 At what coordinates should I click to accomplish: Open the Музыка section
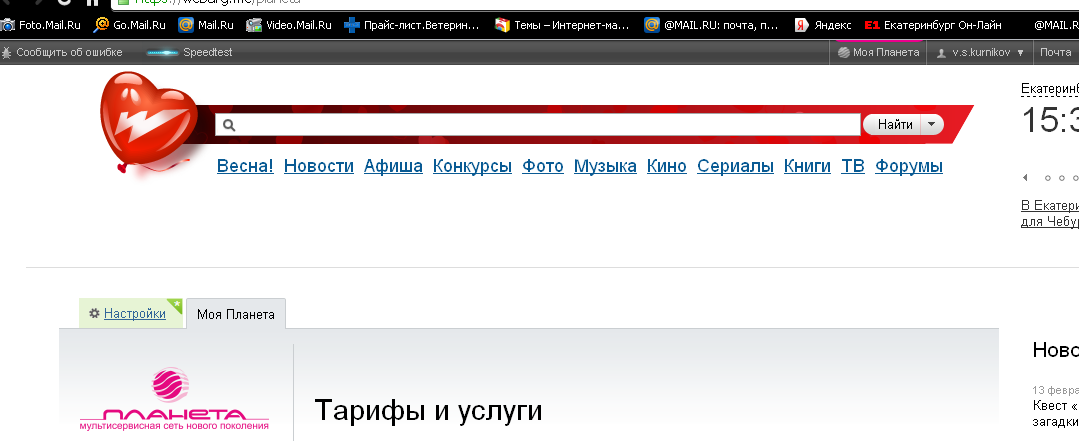[605, 166]
